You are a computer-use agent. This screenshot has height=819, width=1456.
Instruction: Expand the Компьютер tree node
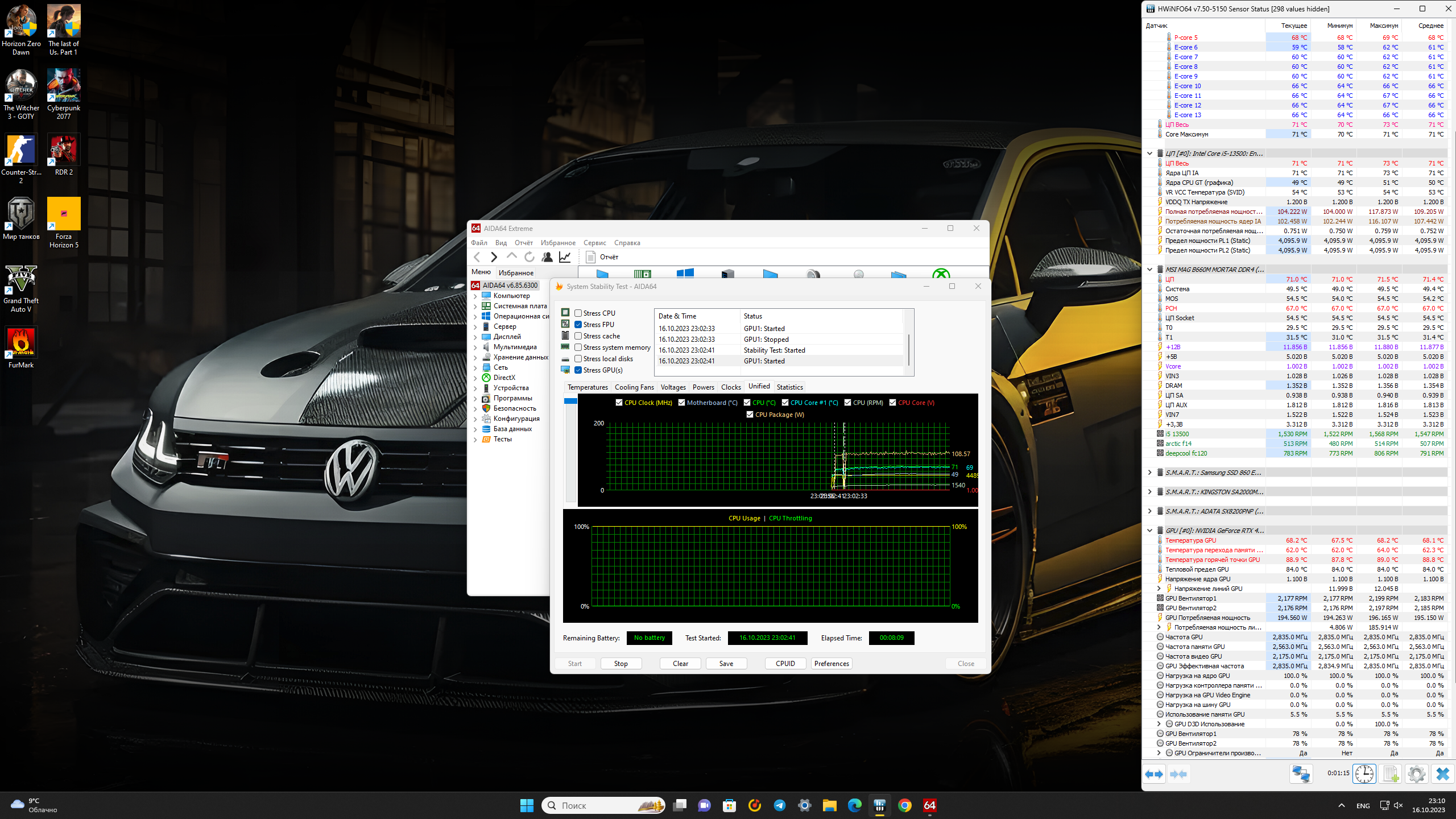pos(475,296)
